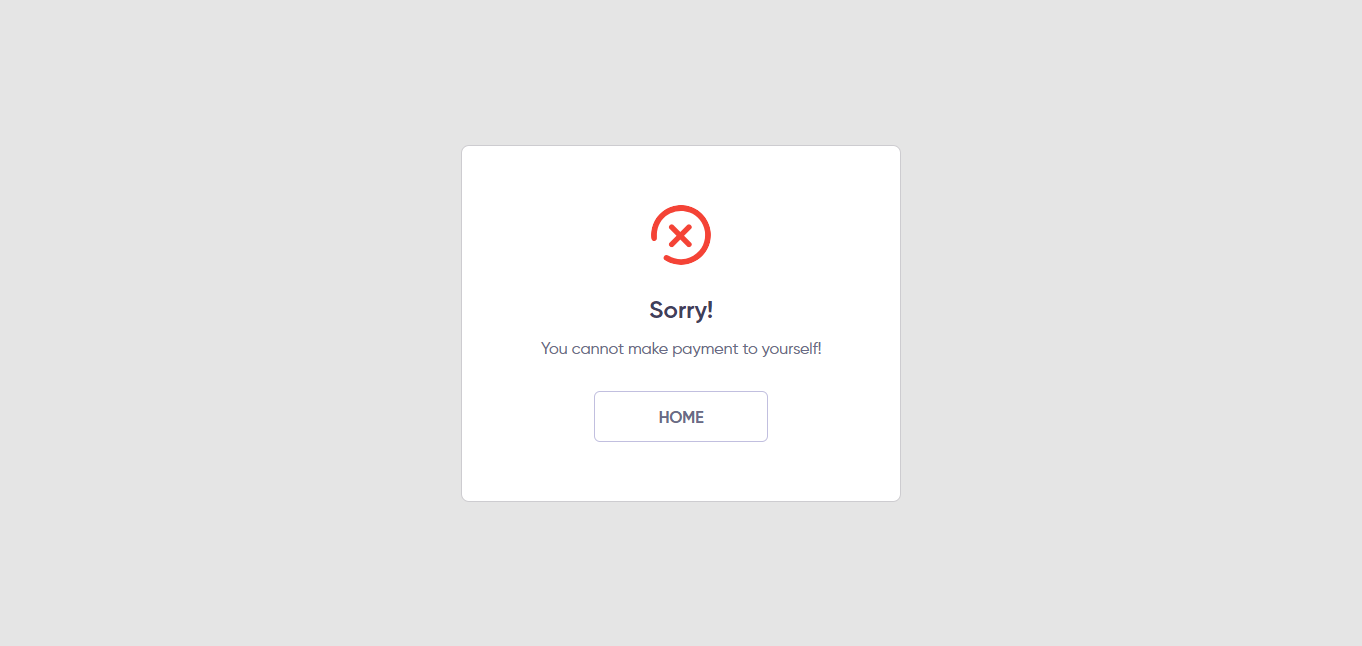Click the outlined border of the HOME button
This screenshot has height=646, width=1362.
pyautogui.click(x=681, y=392)
